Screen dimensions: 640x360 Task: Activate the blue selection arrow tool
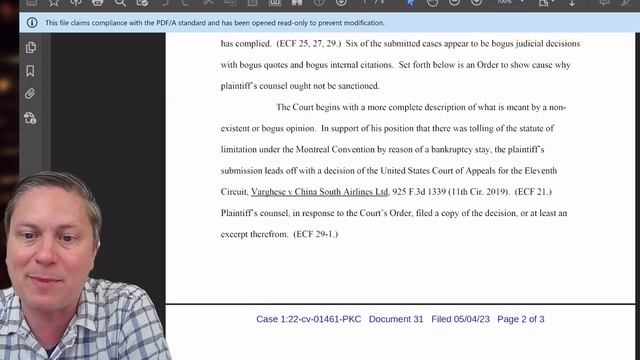click(410, 2)
